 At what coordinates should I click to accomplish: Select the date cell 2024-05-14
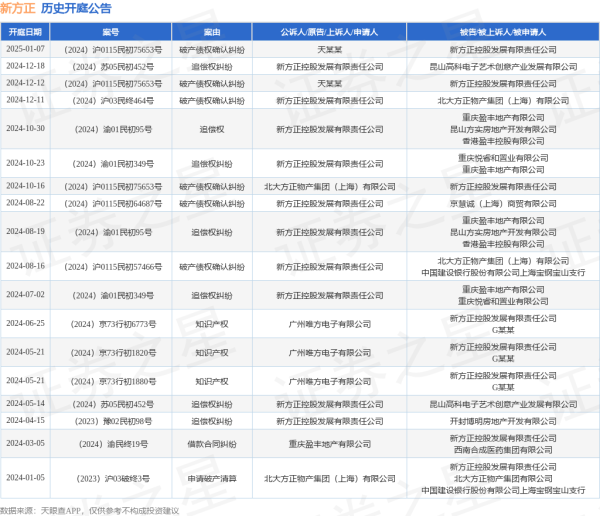(x=25, y=403)
